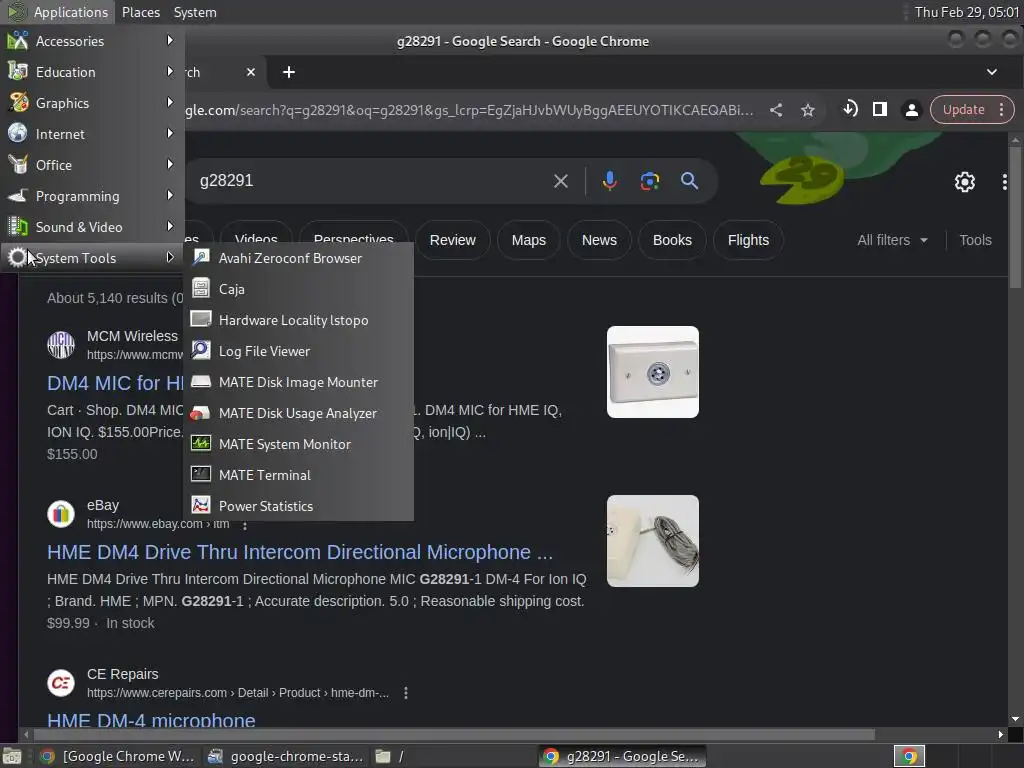Image resolution: width=1024 pixels, height=768 pixels.
Task: Open Google quick settings gear
Action: 965,182
